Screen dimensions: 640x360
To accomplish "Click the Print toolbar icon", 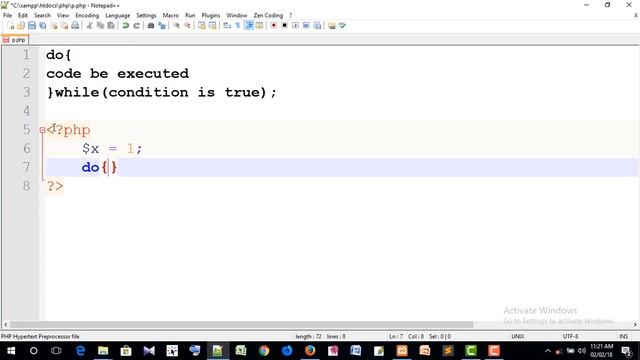I will [75, 26].
